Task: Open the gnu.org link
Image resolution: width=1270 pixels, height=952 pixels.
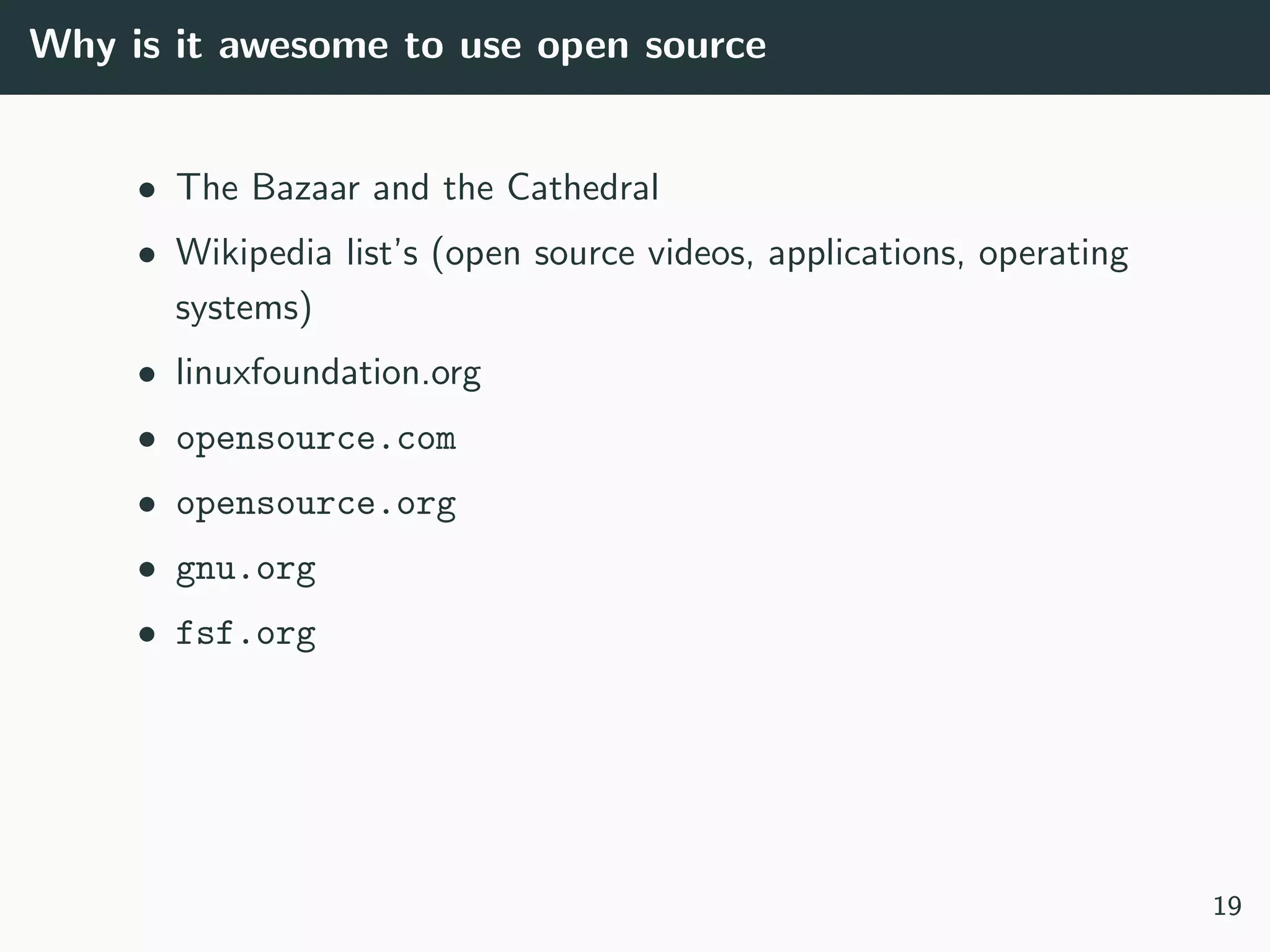Action: click(x=246, y=570)
